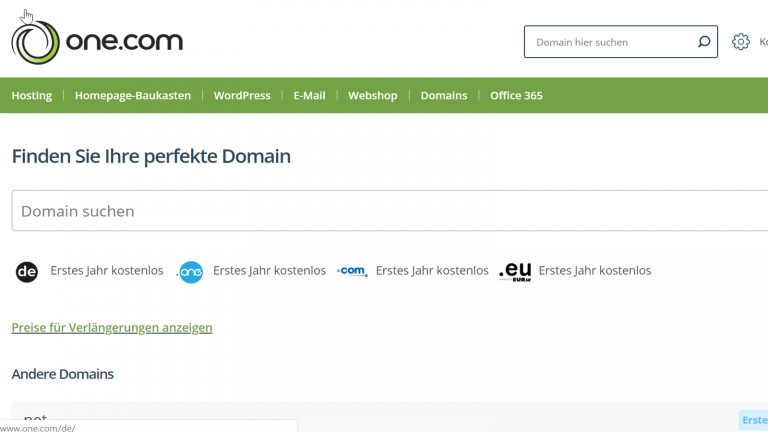The height and width of the screenshot is (432, 768).
Task: Go to Homepage-Baukasten in the navigation
Action: tap(132, 96)
